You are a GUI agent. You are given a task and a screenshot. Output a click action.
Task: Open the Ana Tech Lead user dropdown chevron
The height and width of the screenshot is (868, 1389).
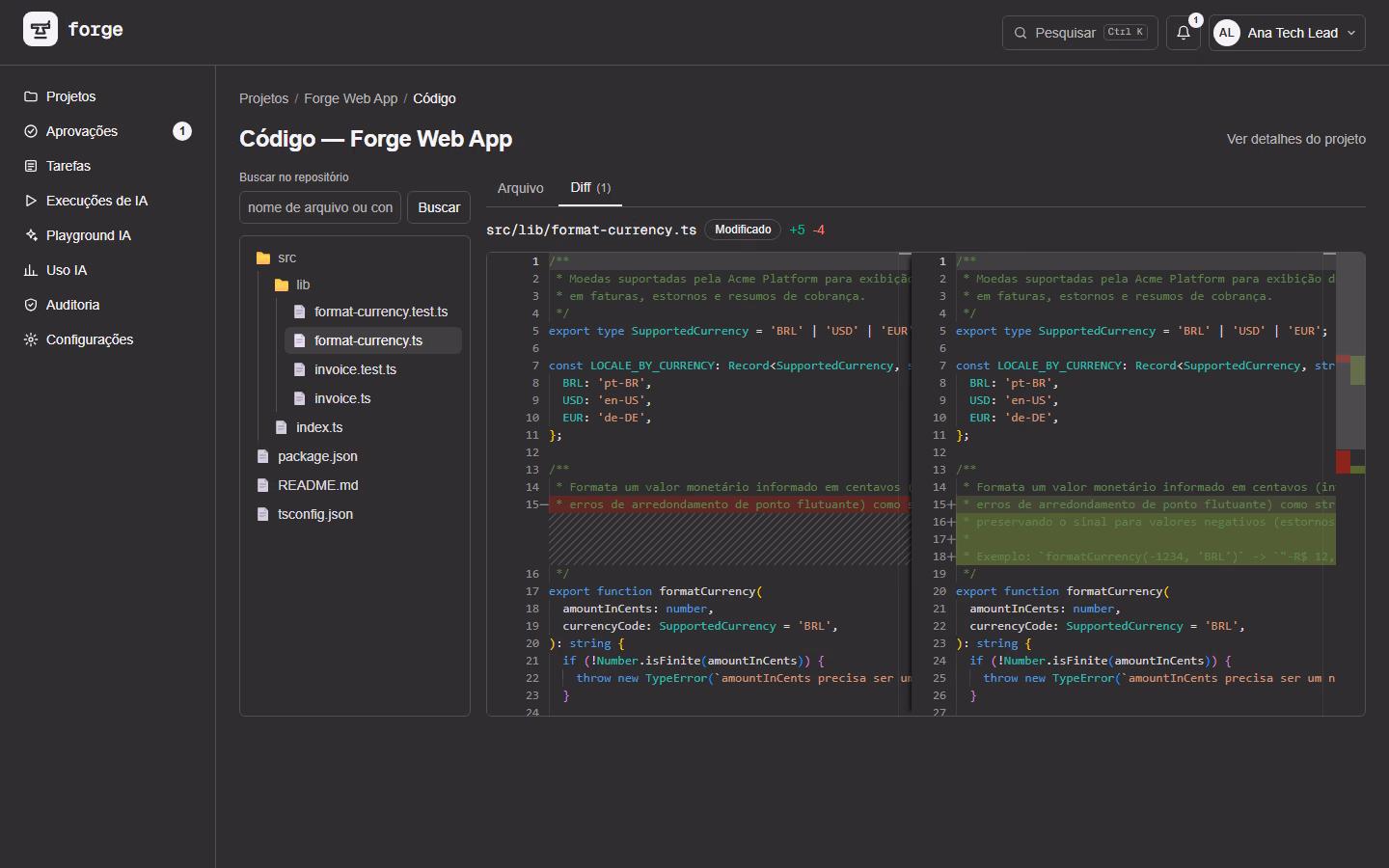pos(1351,33)
